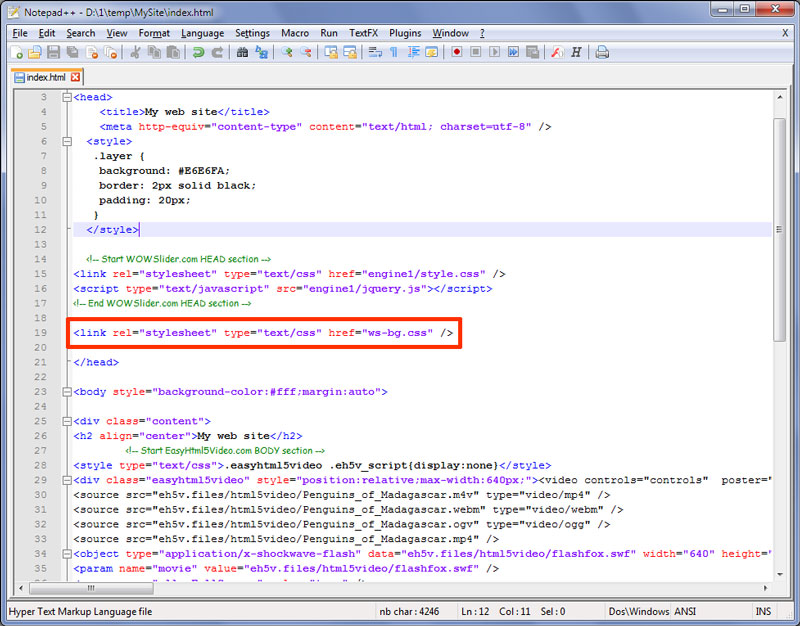This screenshot has width=800, height=626.
Task: Select the index.html document tab
Action: pos(46,78)
